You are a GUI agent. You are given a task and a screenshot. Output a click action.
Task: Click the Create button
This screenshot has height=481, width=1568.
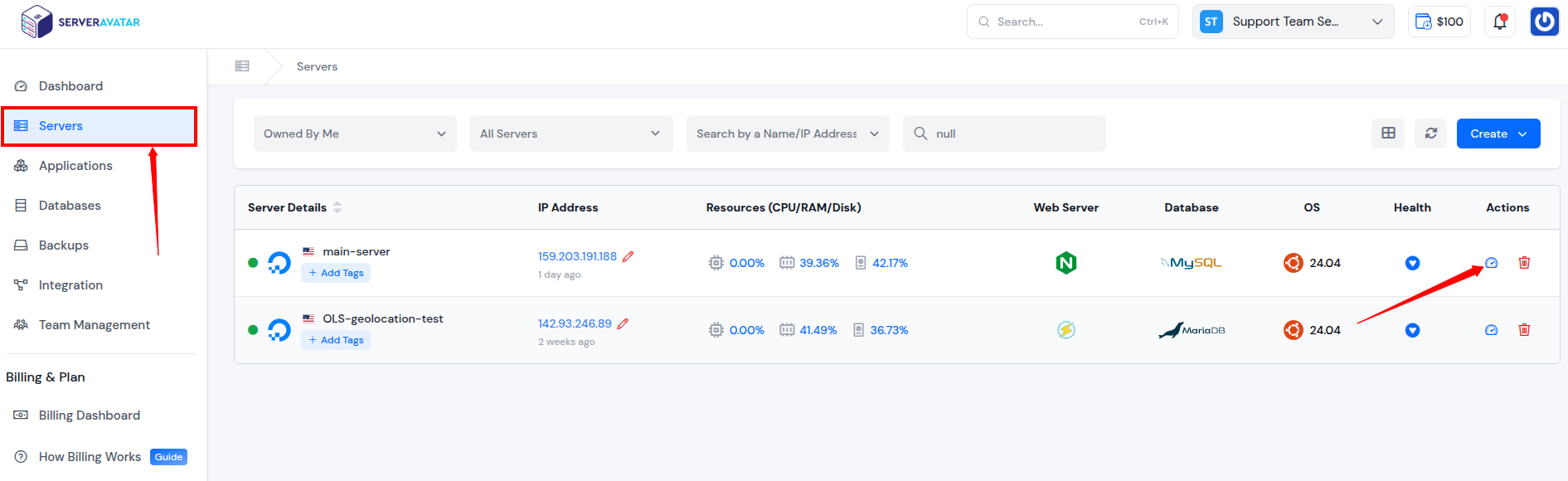[1498, 134]
